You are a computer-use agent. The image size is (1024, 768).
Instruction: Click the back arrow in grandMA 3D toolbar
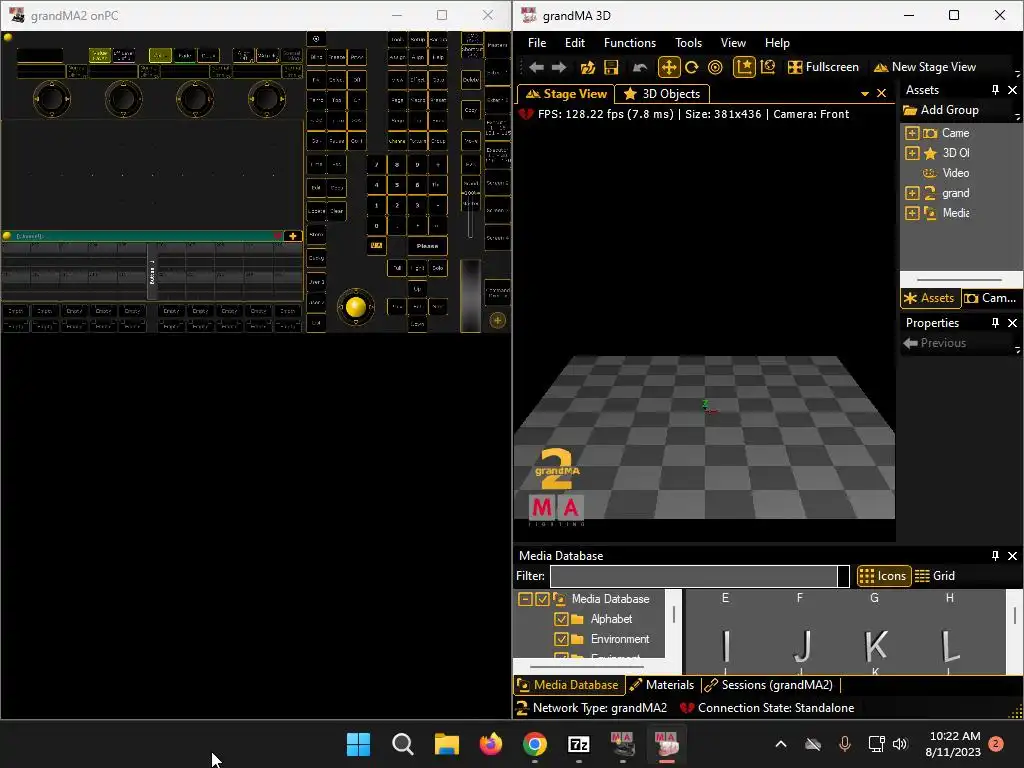[x=536, y=67]
